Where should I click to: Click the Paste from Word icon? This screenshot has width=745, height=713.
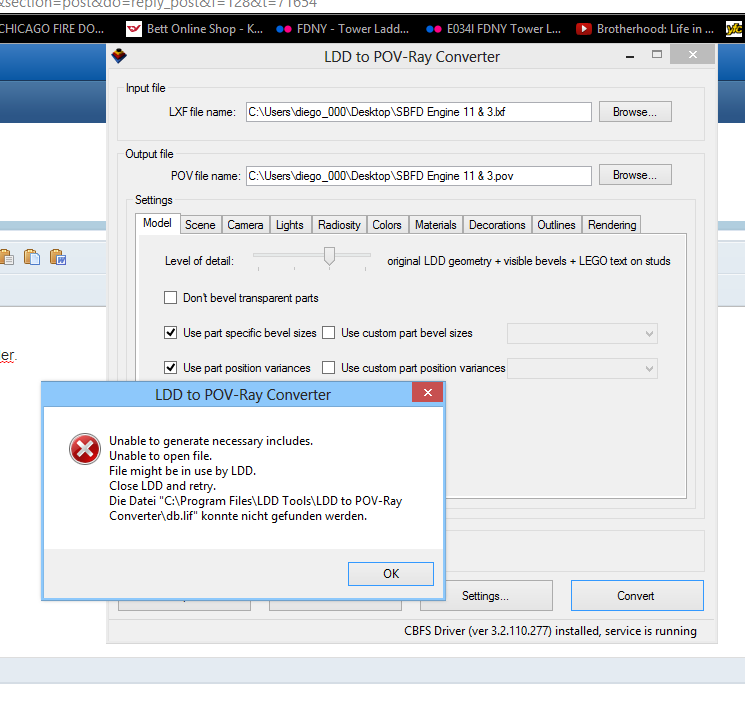(x=57, y=257)
